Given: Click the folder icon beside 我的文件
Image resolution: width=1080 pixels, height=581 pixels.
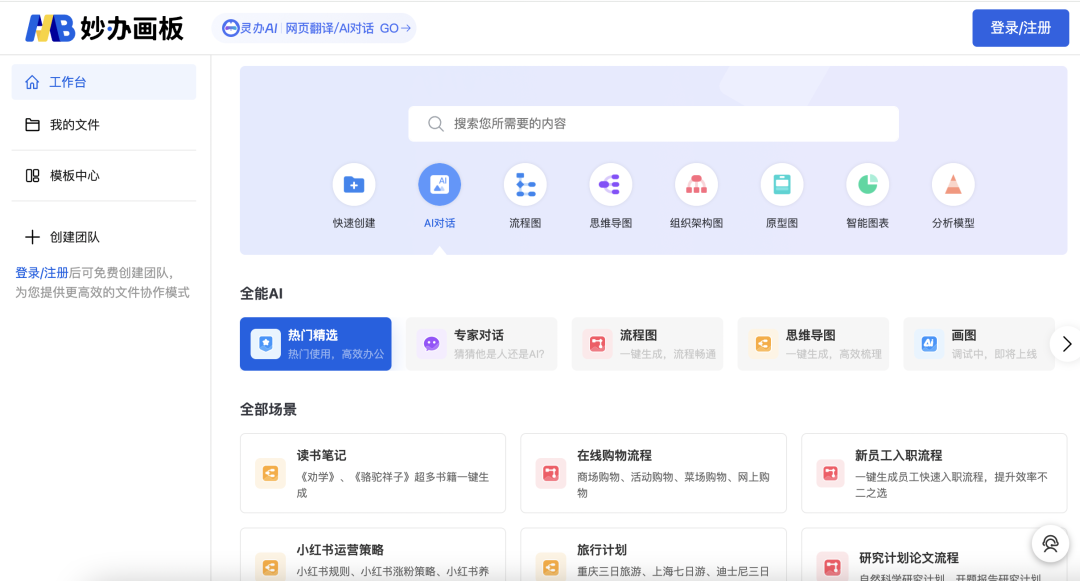Looking at the screenshot, I should [x=32, y=125].
